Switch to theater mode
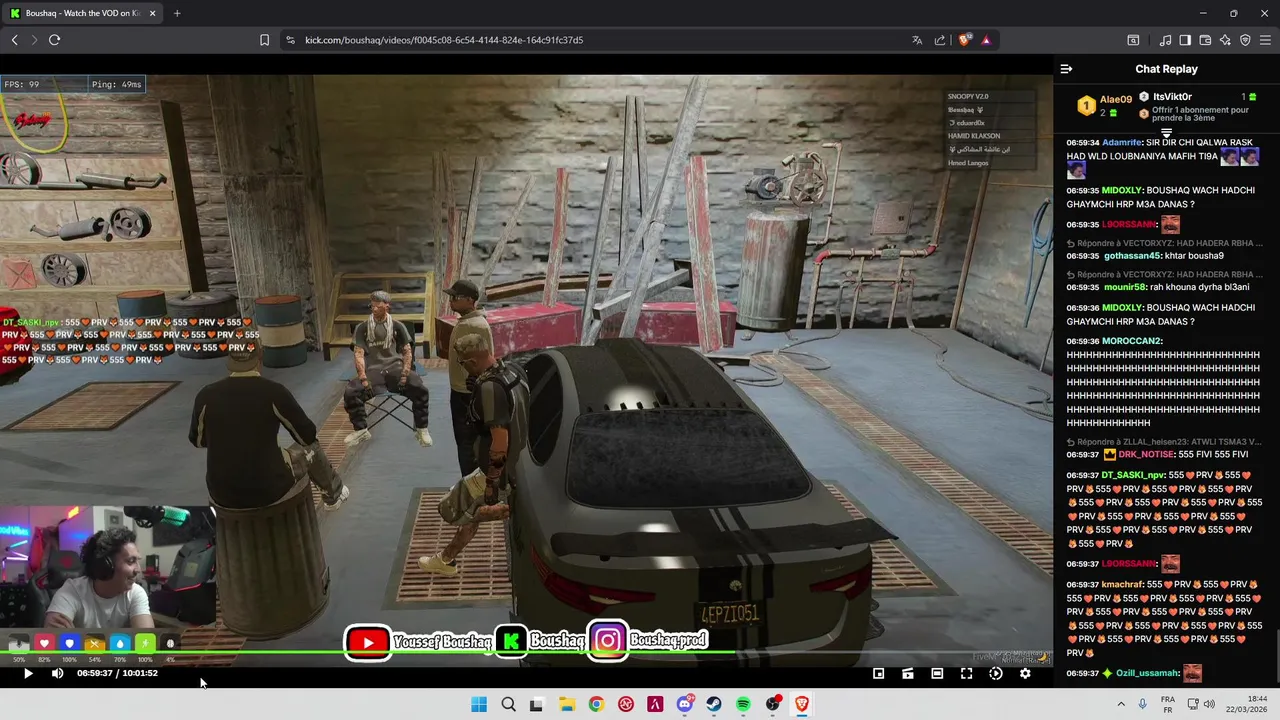Screen dimensions: 1280x720 [x=937, y=674]
